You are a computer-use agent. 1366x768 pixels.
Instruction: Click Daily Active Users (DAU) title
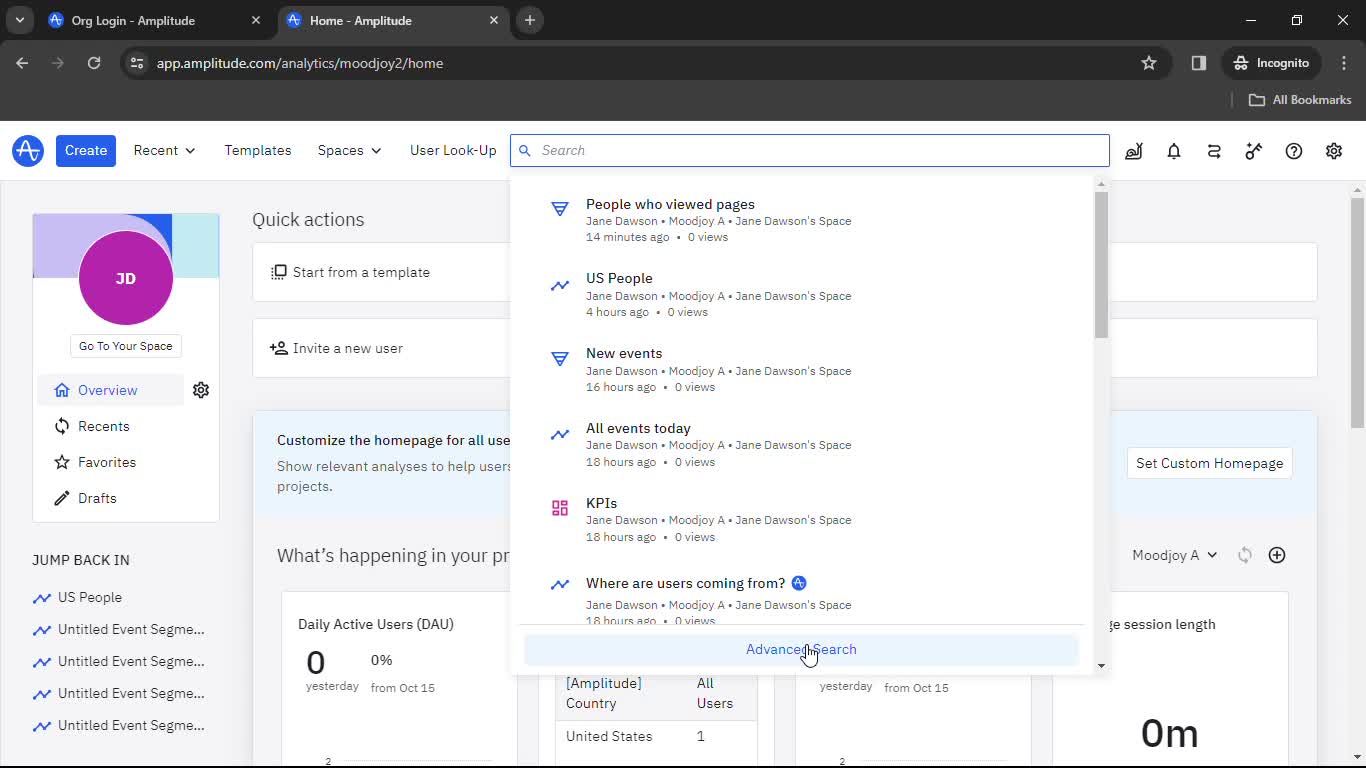pos(376,624)
